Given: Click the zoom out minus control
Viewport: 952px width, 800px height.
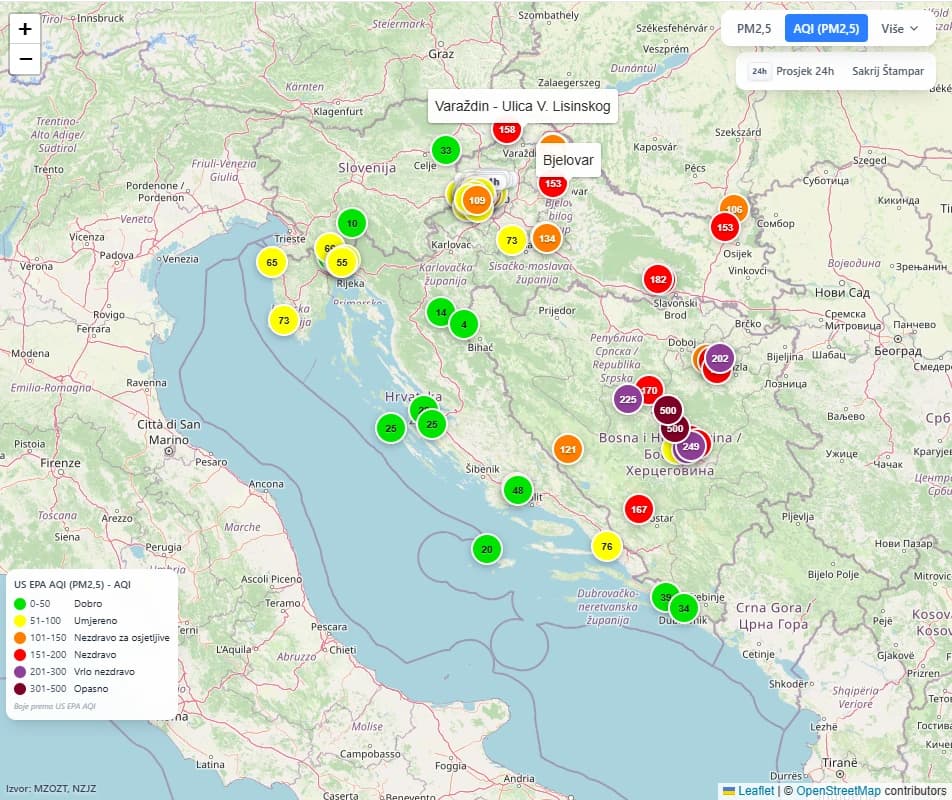Looking at the screenshot, I should (x=24, y=60).
